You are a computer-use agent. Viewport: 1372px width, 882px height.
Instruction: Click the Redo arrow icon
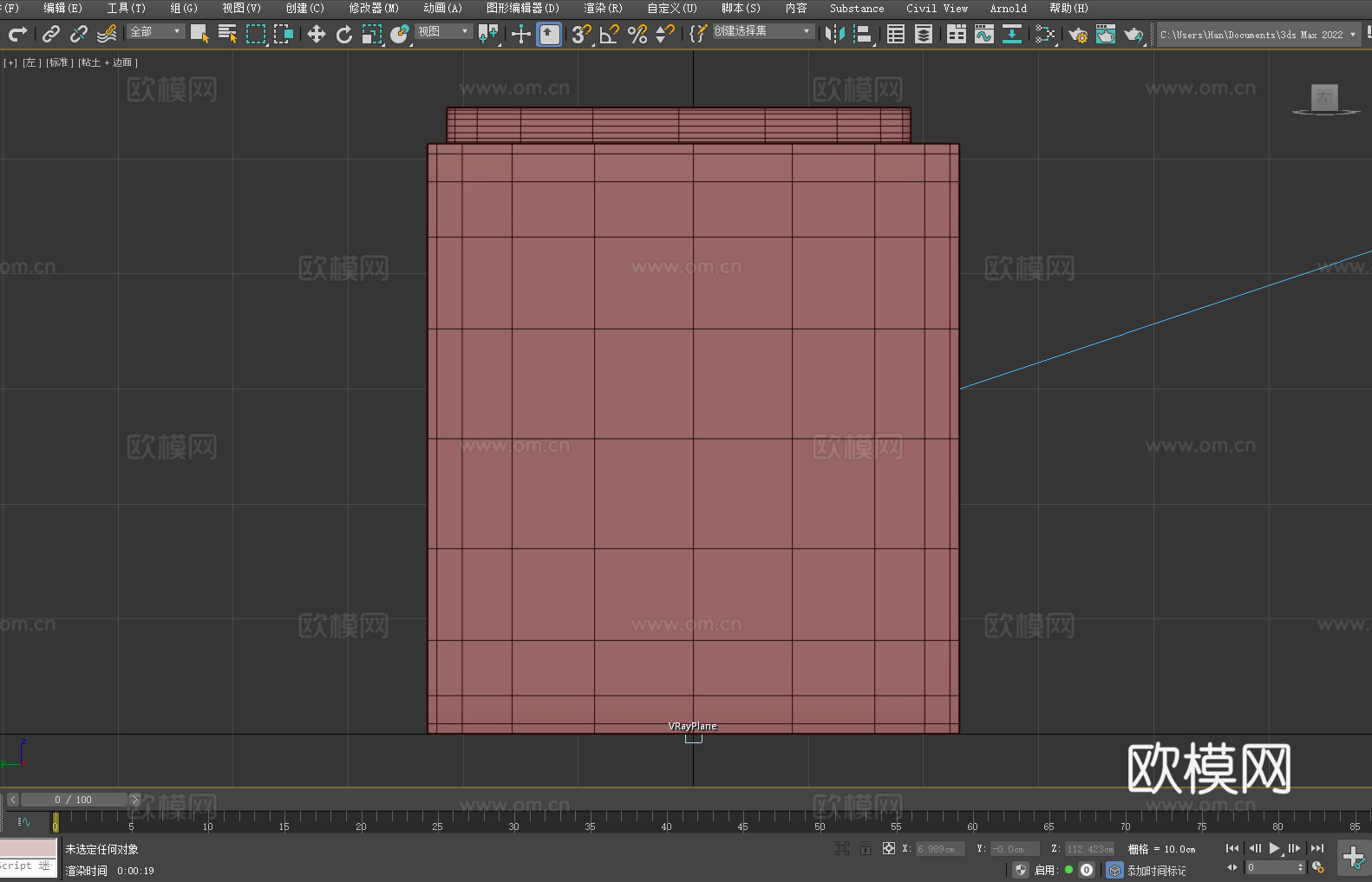point(17,34)
